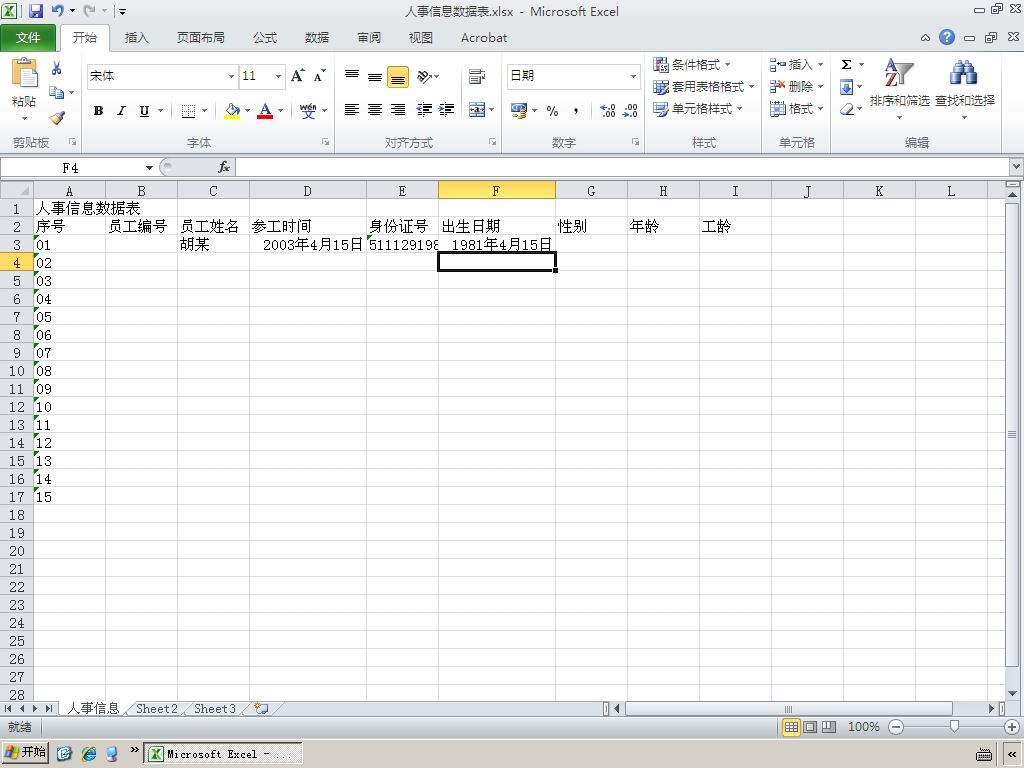Image resolution: width=1024 pixels, height=768 pixels.
Task: Click the text orientation icon
Action: pyautogui.click(x=424, y=76)
